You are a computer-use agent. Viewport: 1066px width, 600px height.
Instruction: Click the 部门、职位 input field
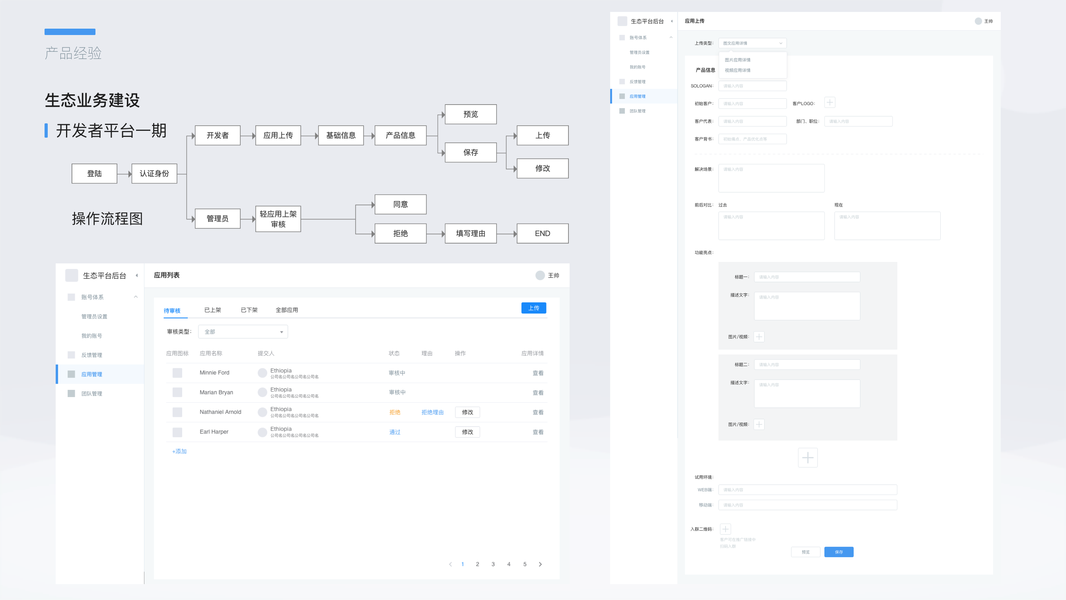tap(858, 121)
